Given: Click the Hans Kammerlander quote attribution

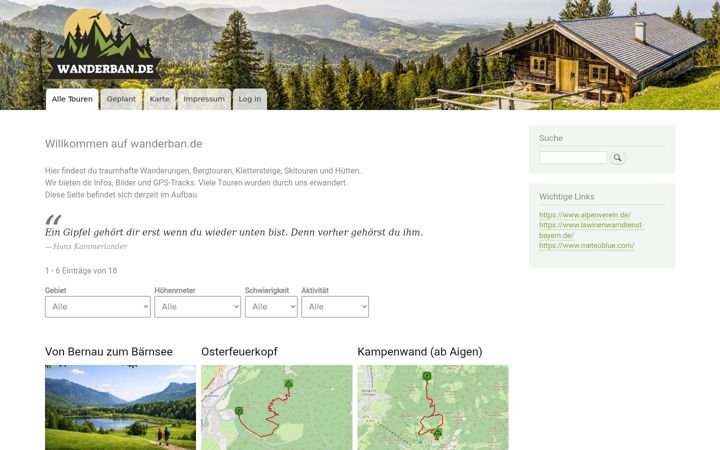Looking at the screenshot, I should [86, 247].
